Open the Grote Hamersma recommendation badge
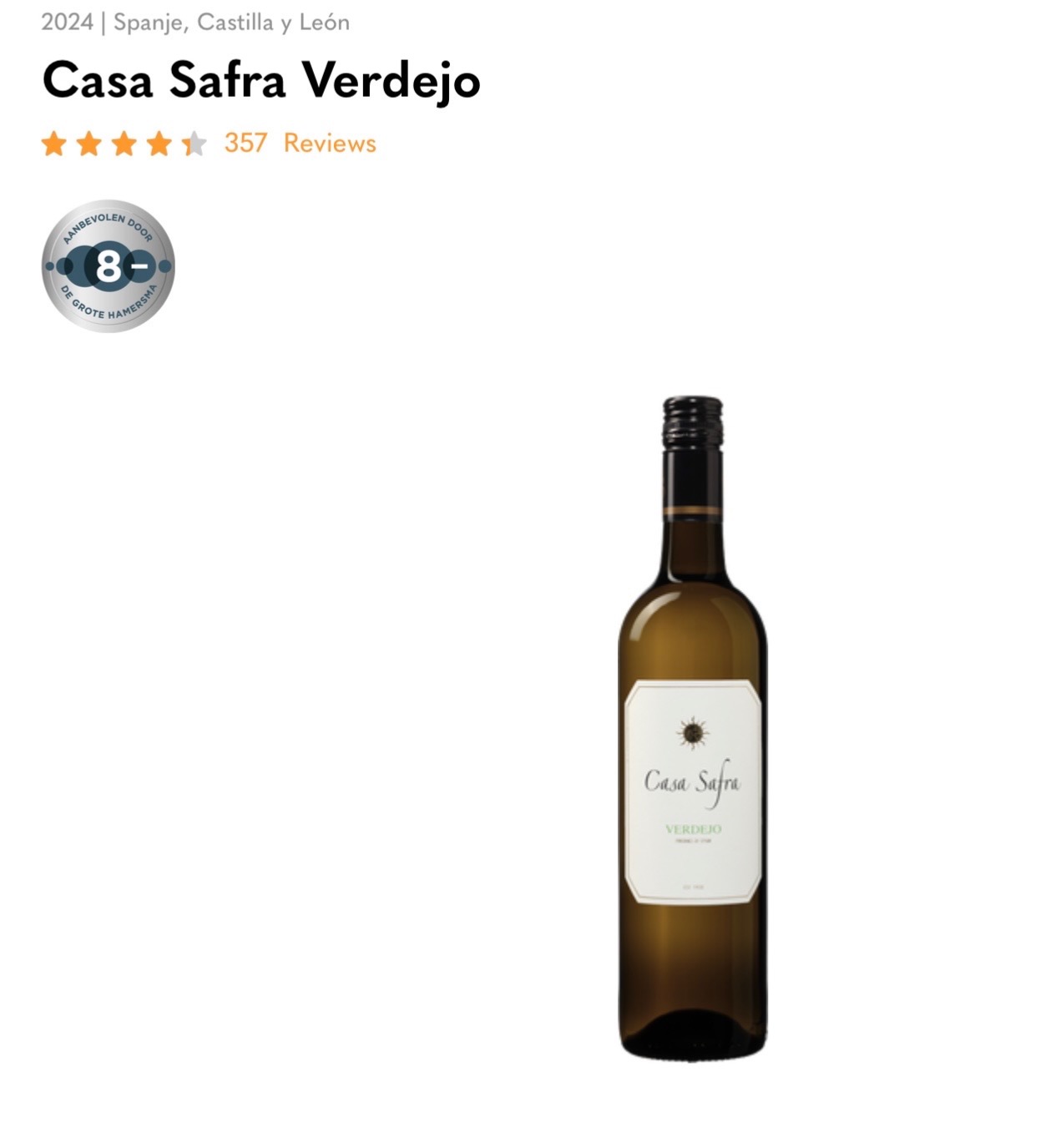 click(109, 266)
